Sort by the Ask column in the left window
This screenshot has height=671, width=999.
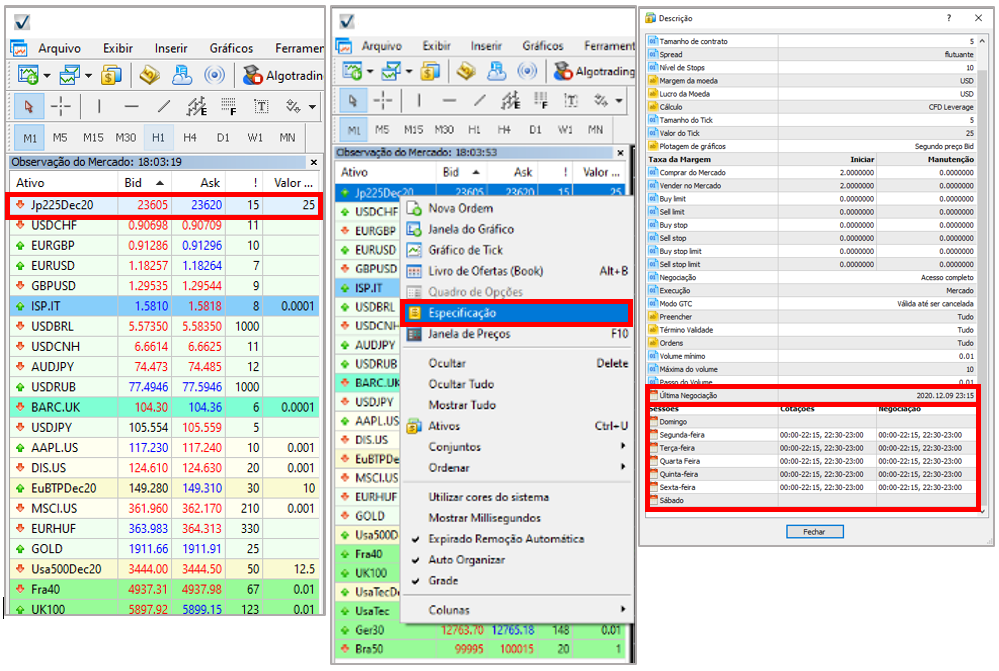[198, 183]
